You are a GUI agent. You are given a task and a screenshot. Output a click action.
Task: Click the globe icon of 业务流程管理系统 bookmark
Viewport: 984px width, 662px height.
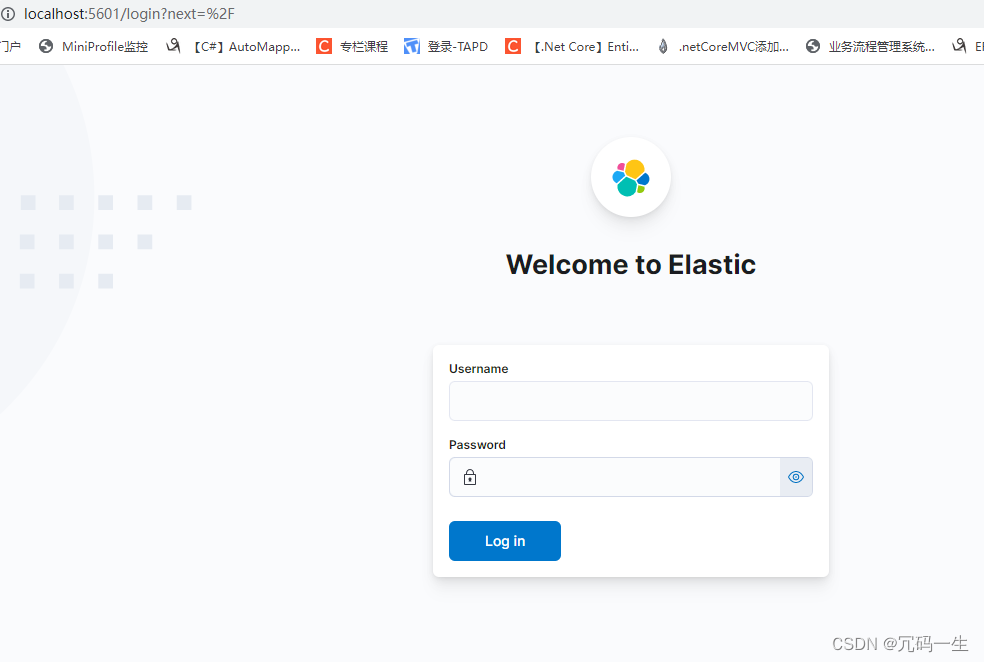[813, 46]
